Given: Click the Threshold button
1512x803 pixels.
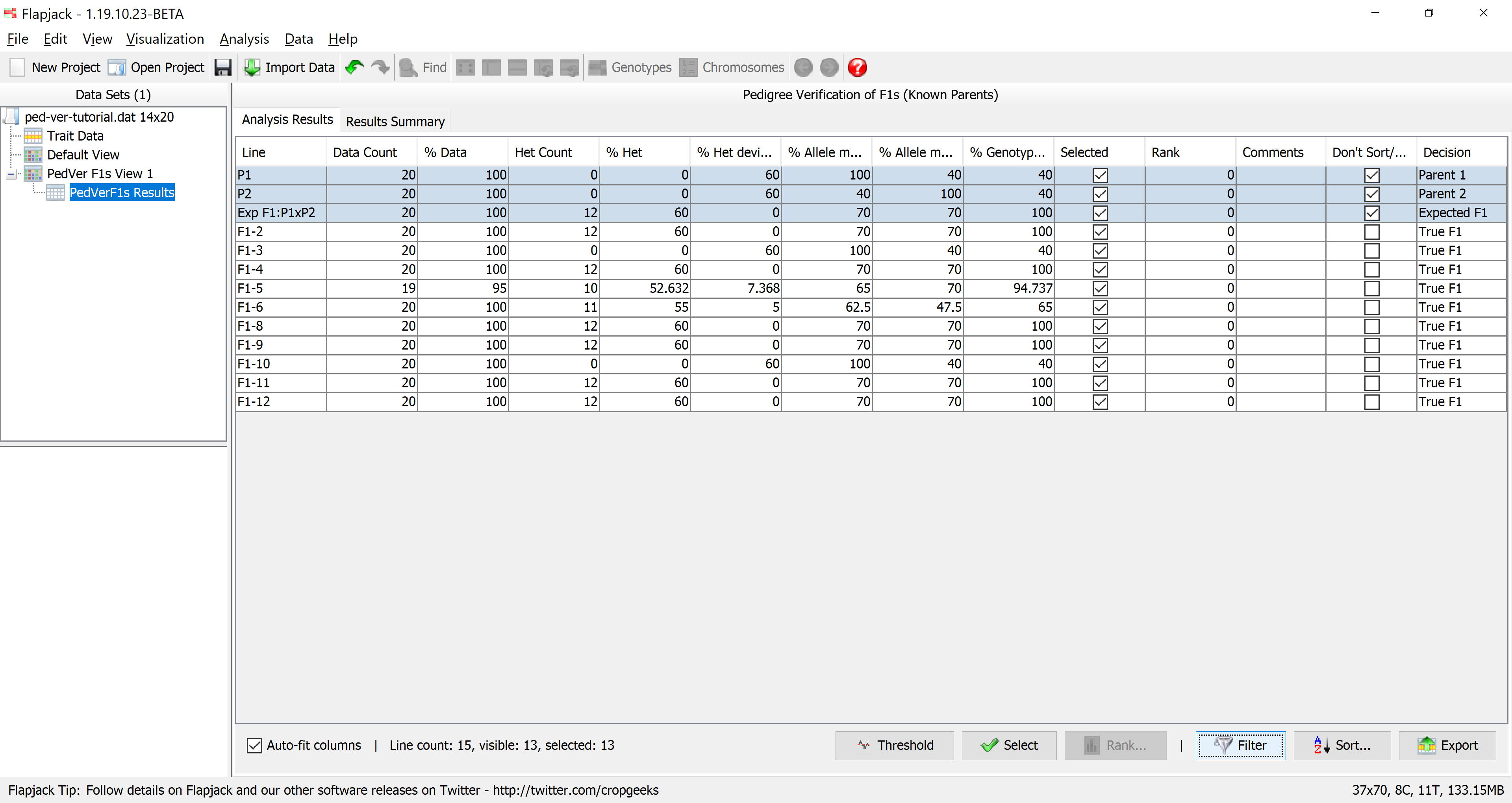Looking at the screenshot, I should click(x=895, y=746).
